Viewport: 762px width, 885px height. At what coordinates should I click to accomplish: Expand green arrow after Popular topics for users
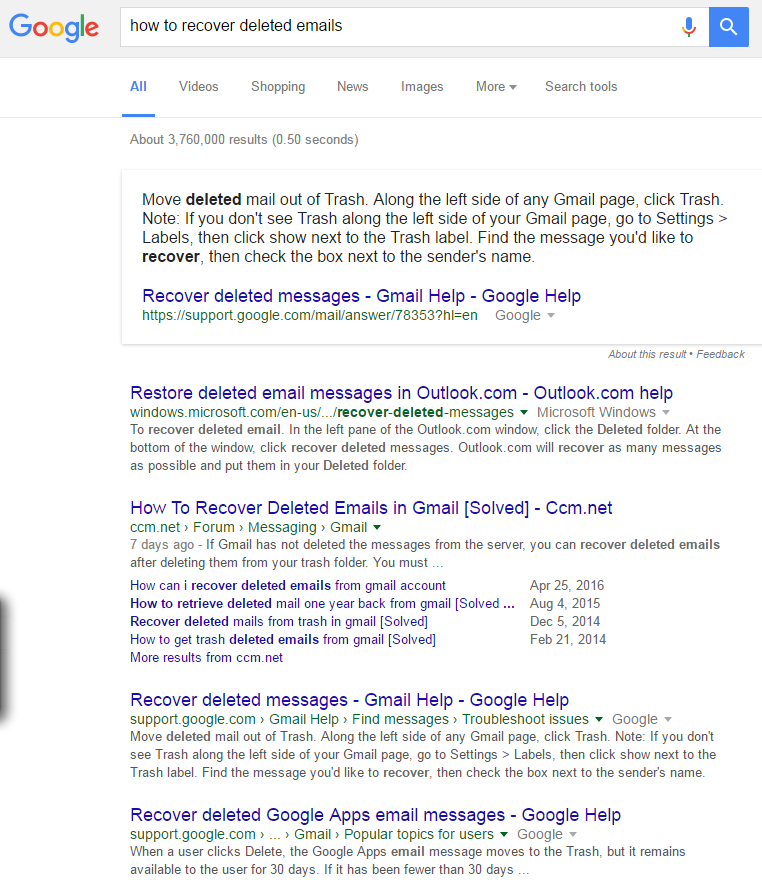tap(504, 834)
